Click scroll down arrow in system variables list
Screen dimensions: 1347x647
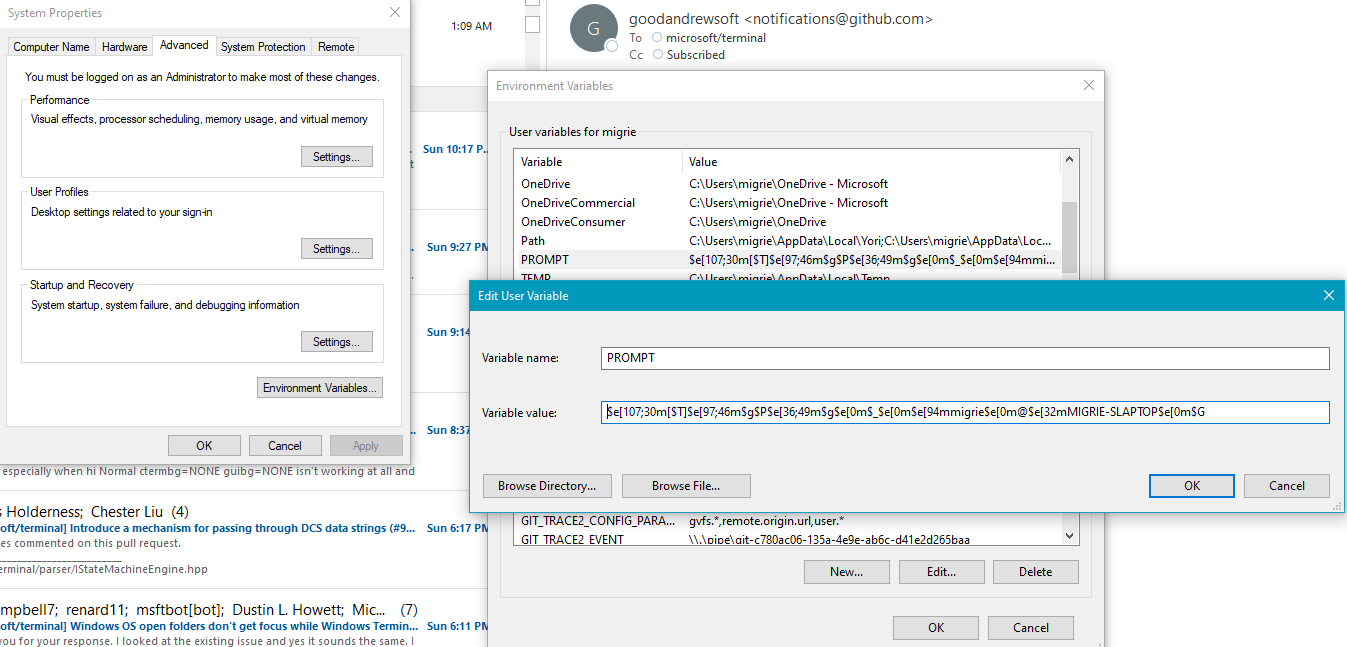(1070, 536)
